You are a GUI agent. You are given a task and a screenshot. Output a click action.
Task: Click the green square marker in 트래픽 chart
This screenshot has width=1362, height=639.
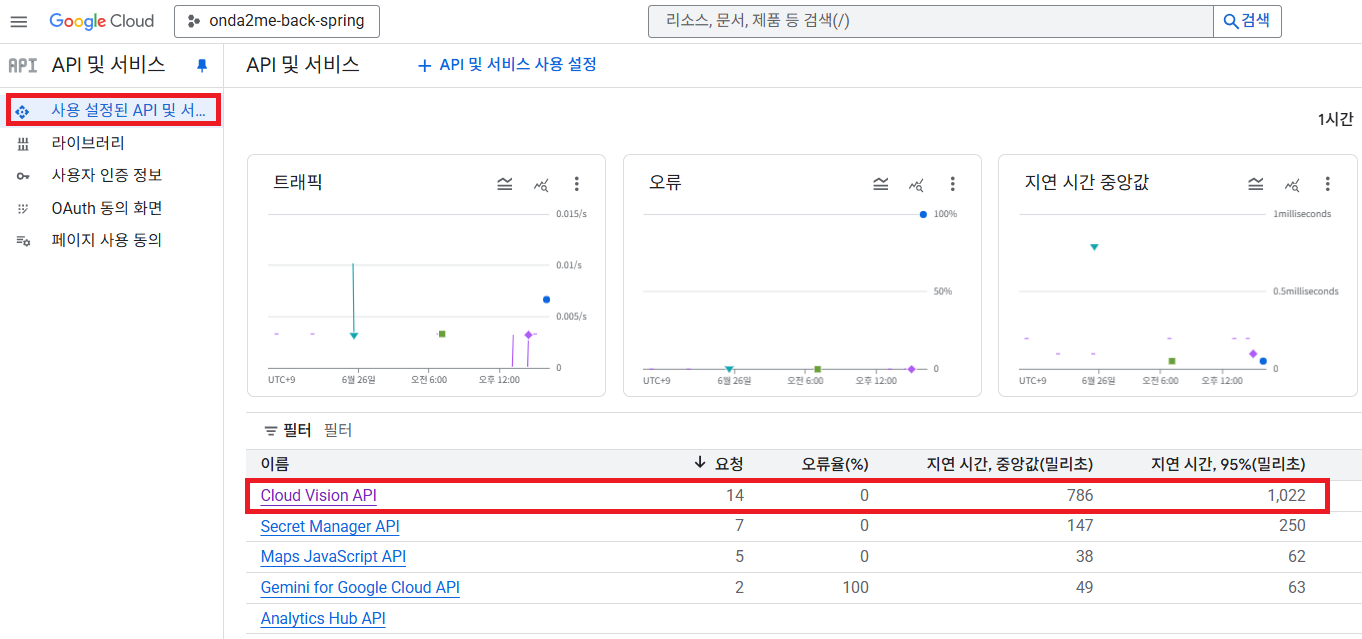click(x=441, y=333)
